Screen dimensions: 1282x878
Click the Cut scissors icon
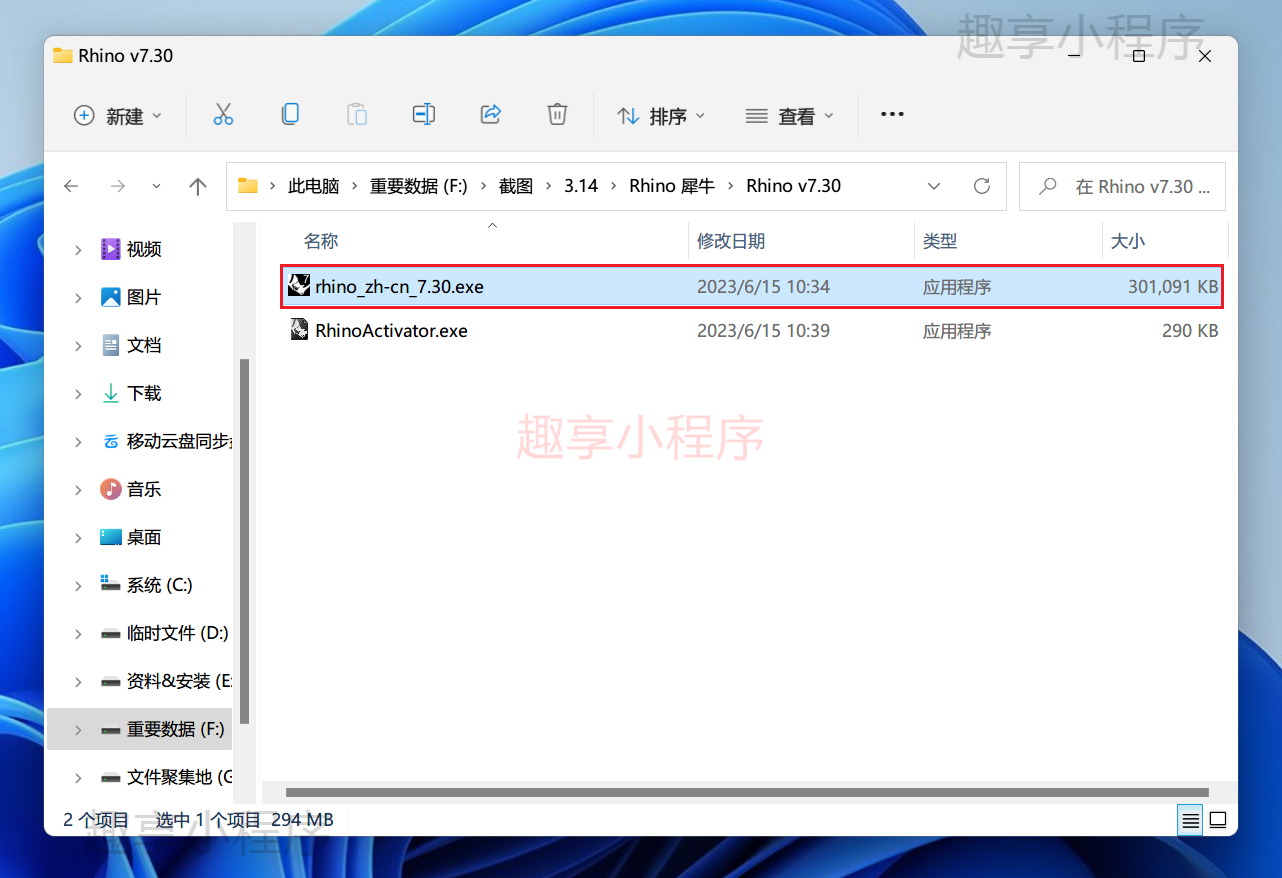[x=223, y=115]
